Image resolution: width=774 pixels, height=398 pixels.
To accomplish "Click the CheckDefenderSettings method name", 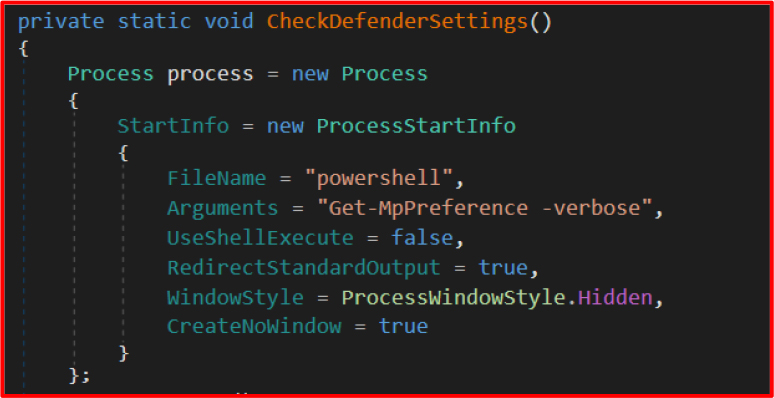I will [x=397, y=22].
